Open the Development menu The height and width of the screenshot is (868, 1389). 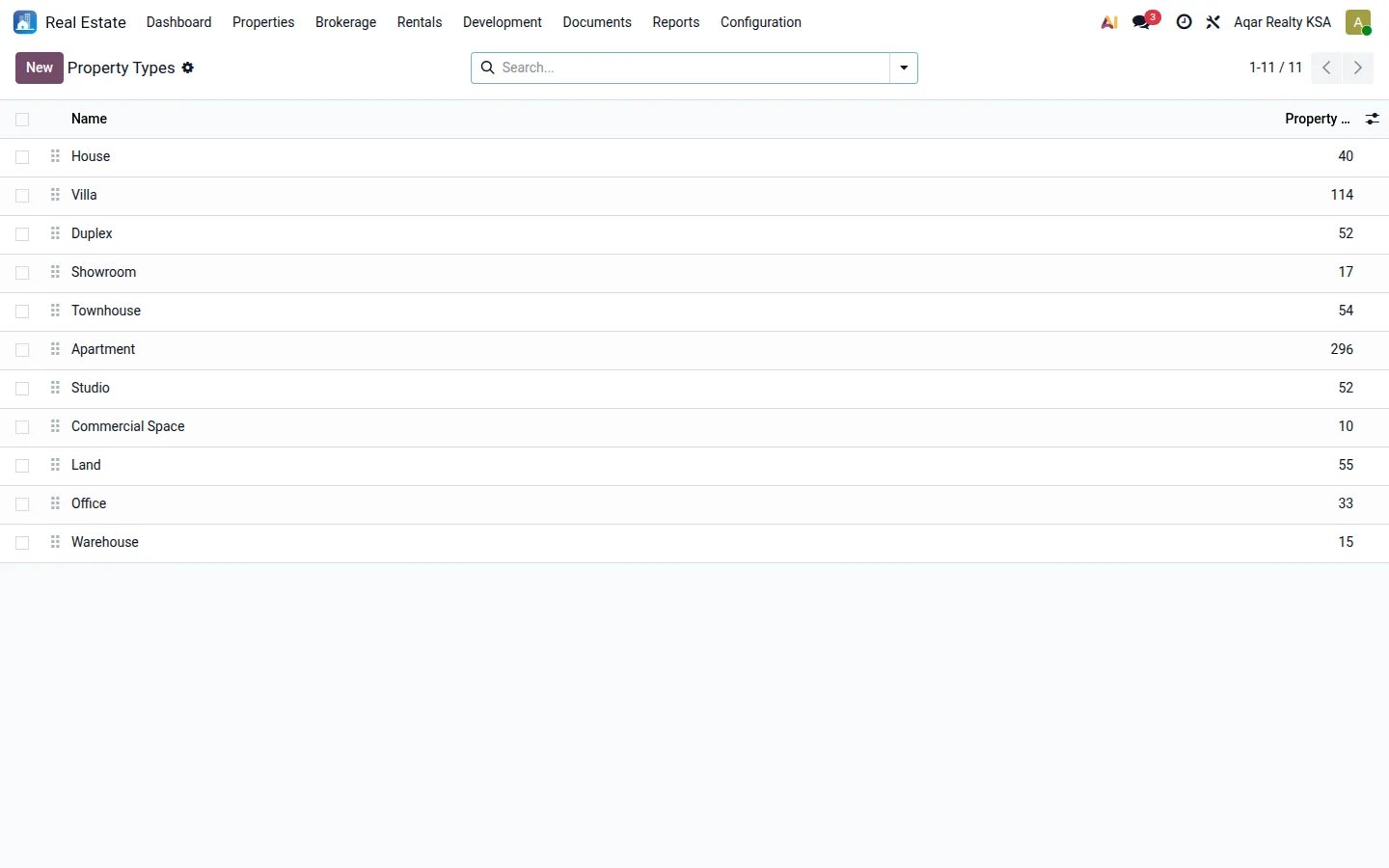[503, 22]
